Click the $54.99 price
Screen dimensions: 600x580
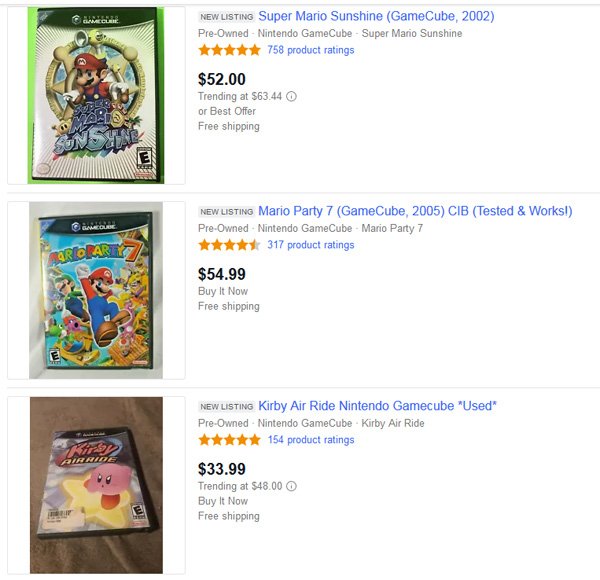pos(222,274)
